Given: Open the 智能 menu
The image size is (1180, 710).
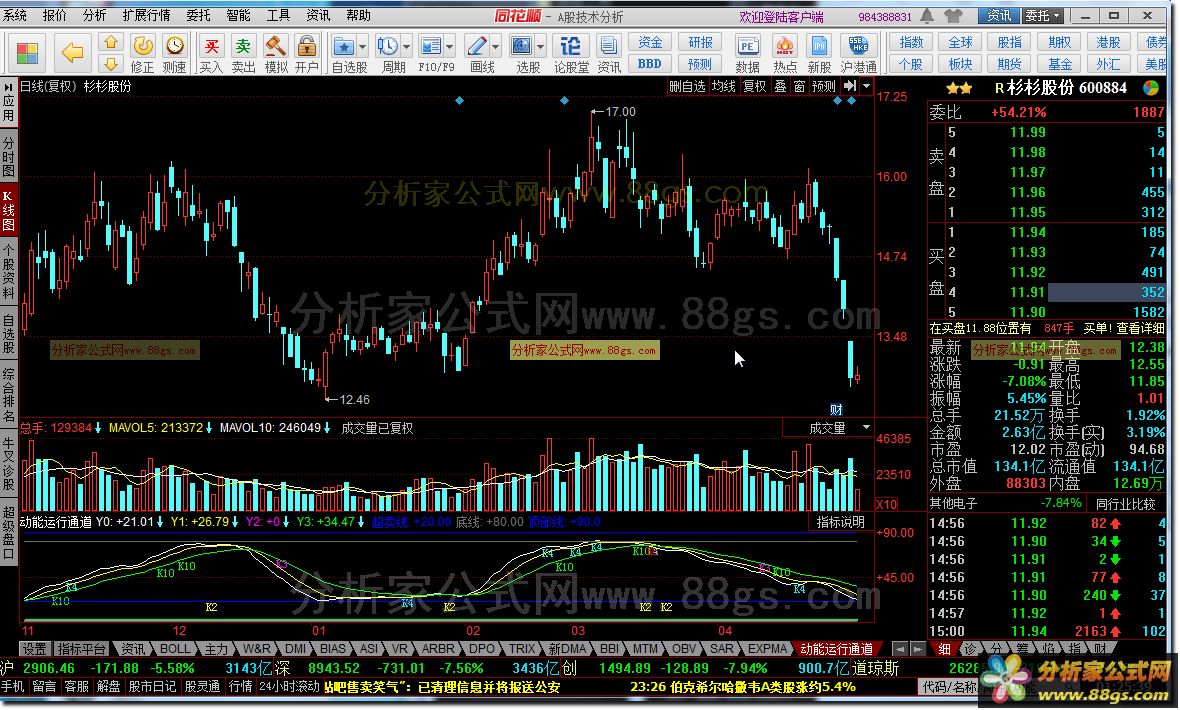Looking at the screenshot, I should [238, 15].
